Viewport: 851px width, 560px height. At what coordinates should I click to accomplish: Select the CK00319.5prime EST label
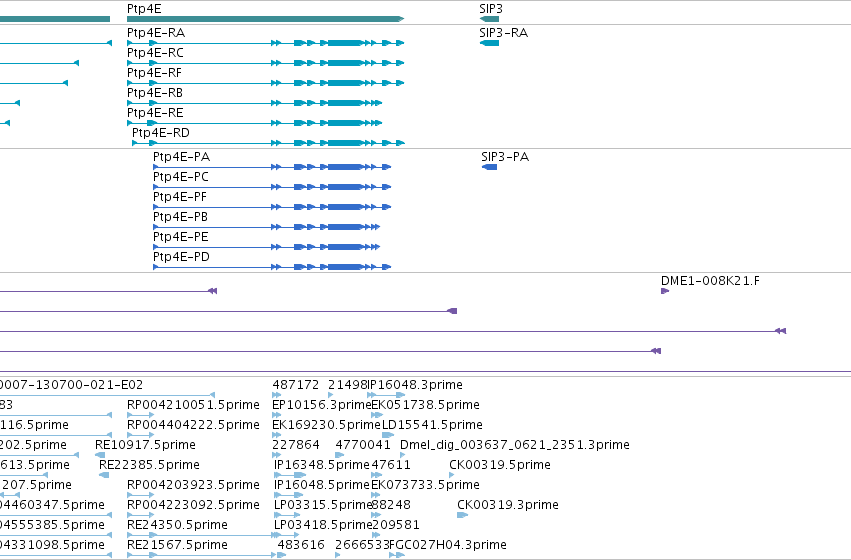click(500, 466)
